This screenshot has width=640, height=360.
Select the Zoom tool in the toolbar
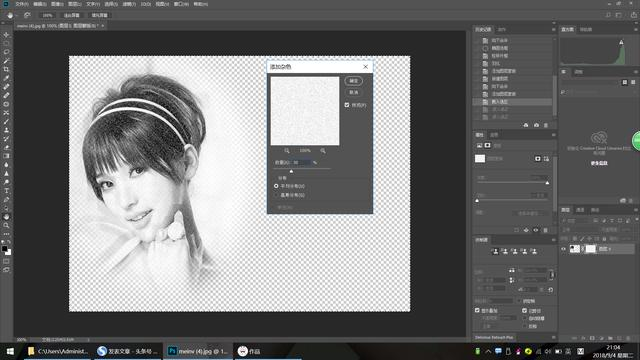click(x=6, y=225)
